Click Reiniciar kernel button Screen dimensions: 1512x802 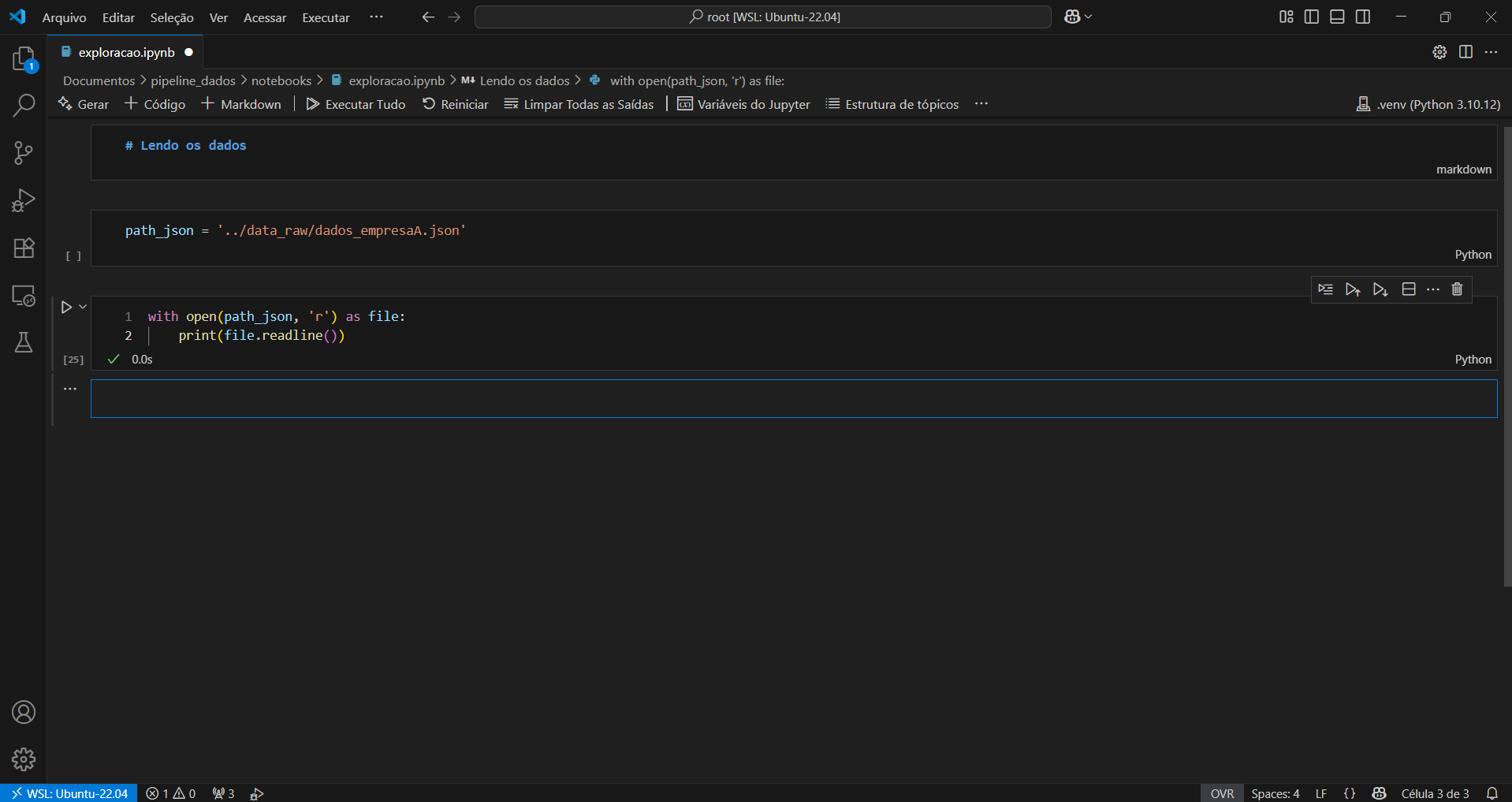[x=456, y=104]
